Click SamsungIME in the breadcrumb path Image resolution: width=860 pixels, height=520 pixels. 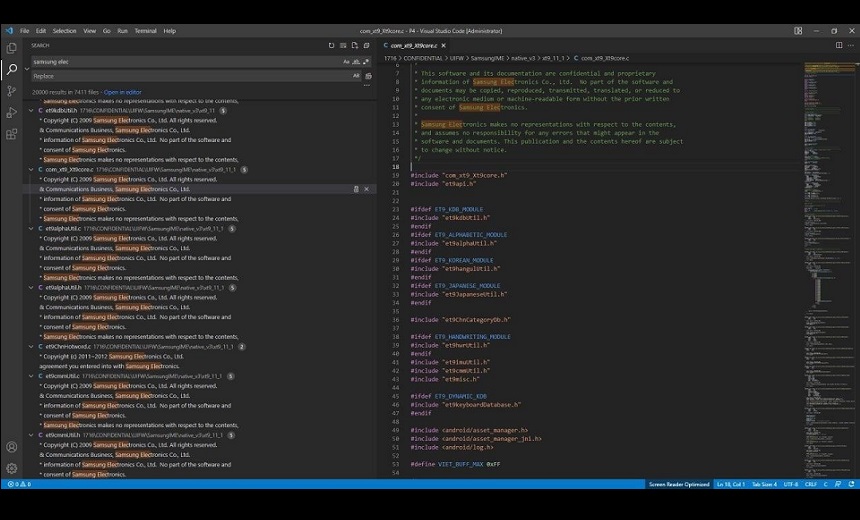pyautogui.click(x=487, y=58)
